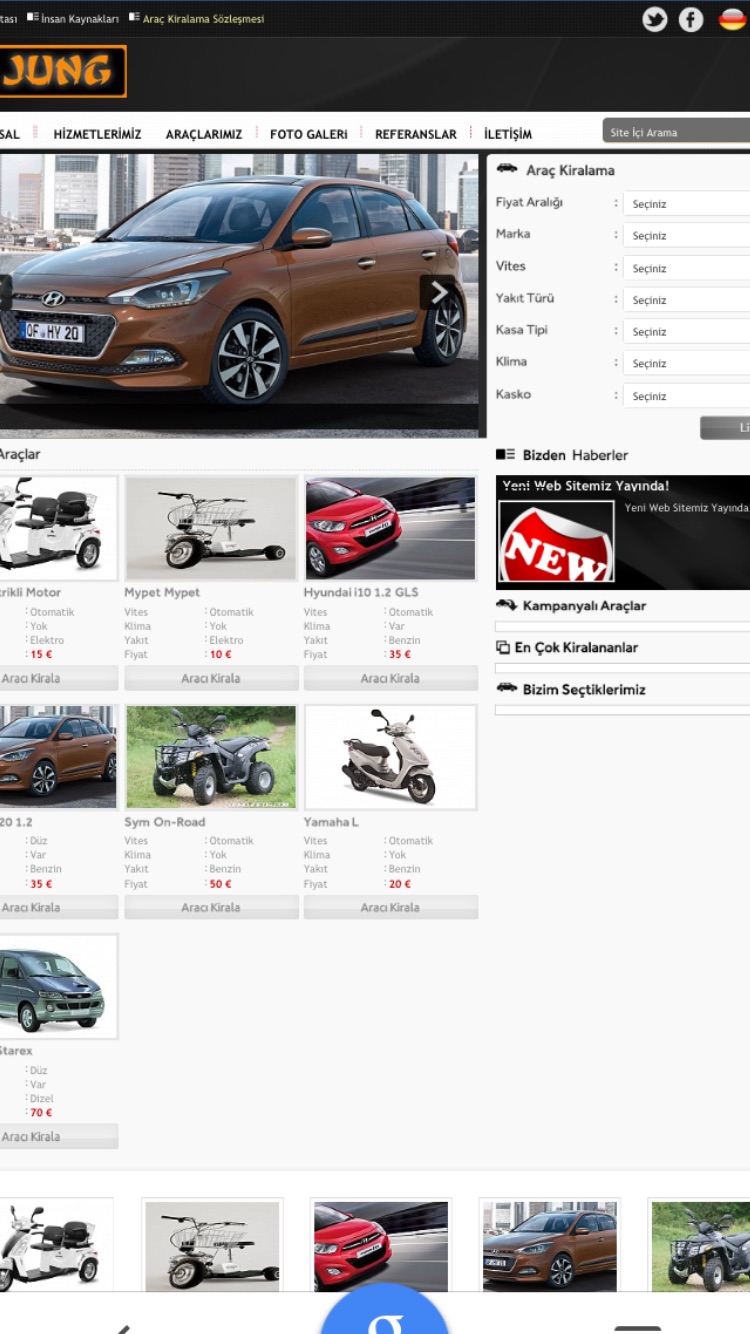Click the icon beside En Çok Kiralananlar
750x1334 pixels.
503,647
